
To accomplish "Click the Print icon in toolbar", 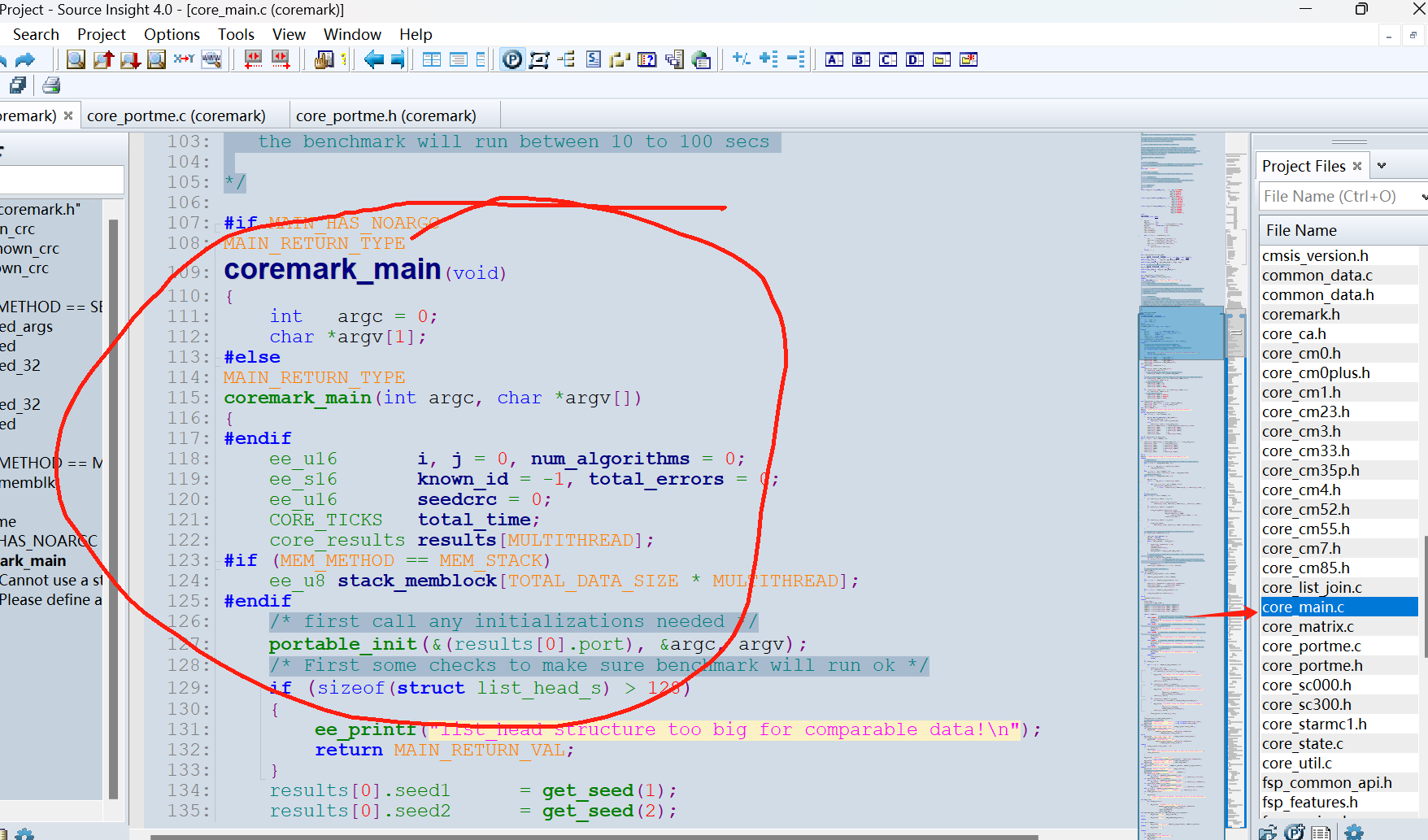I will coord(51,85).
